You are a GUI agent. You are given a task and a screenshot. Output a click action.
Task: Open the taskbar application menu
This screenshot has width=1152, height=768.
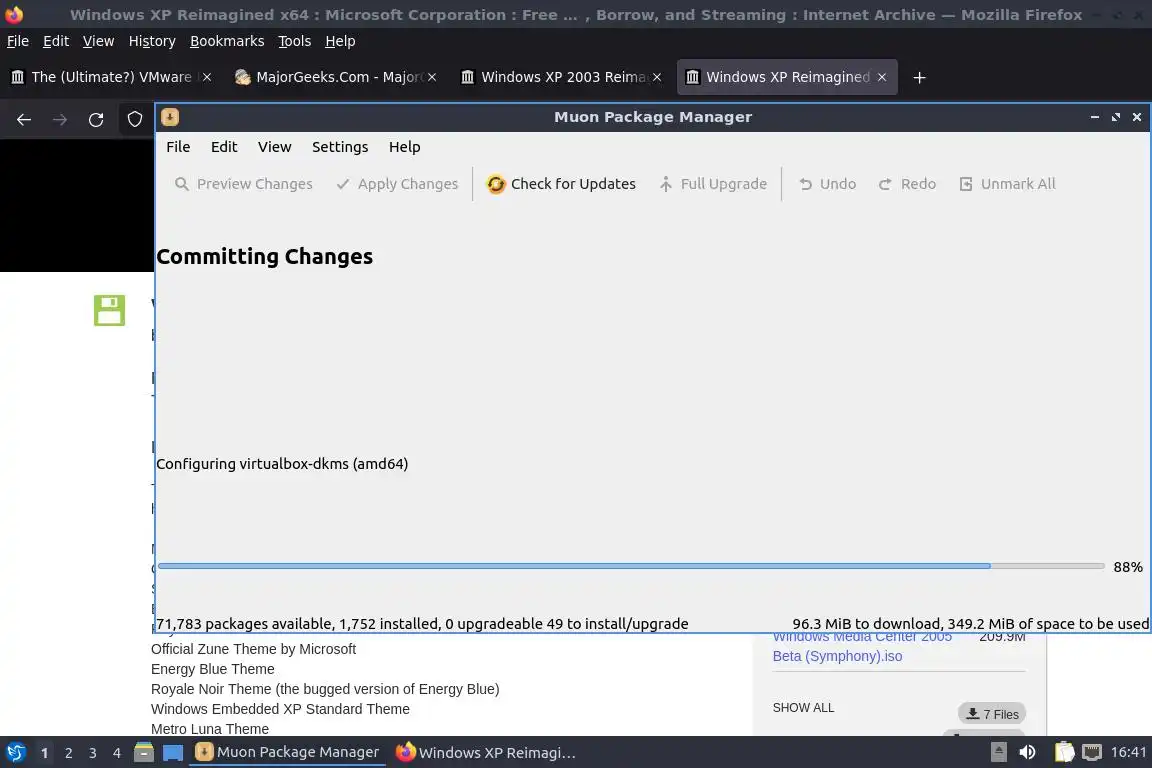pyautogui.click(x=15, y=753)
